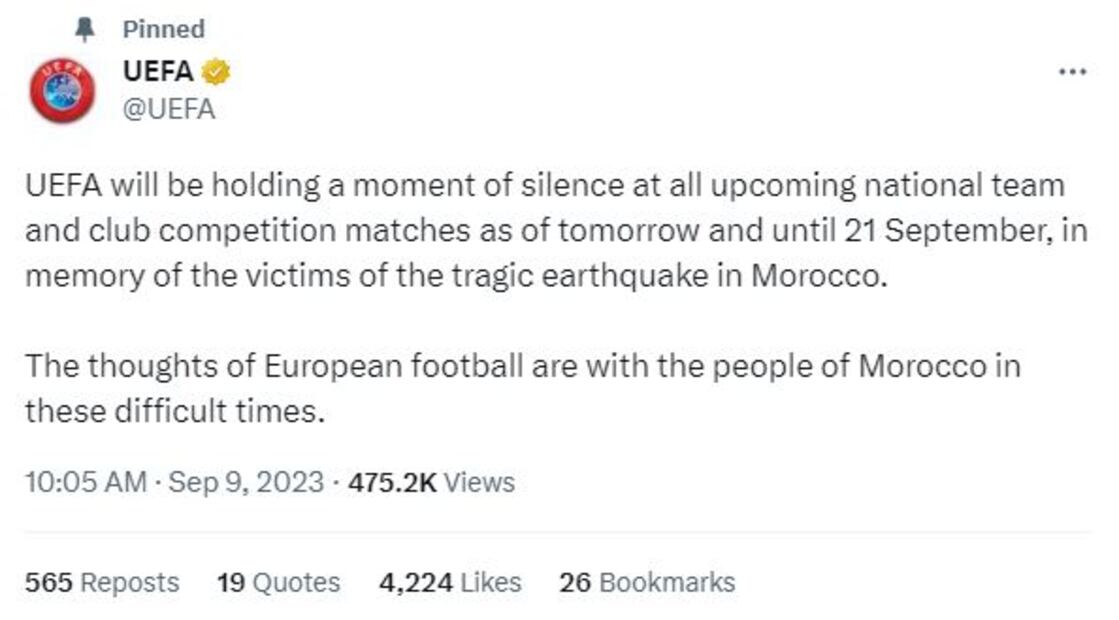Viewport: 1119px width, 620px height.
Task: Click the "national team" text in tweet
Action: point(977,185)
